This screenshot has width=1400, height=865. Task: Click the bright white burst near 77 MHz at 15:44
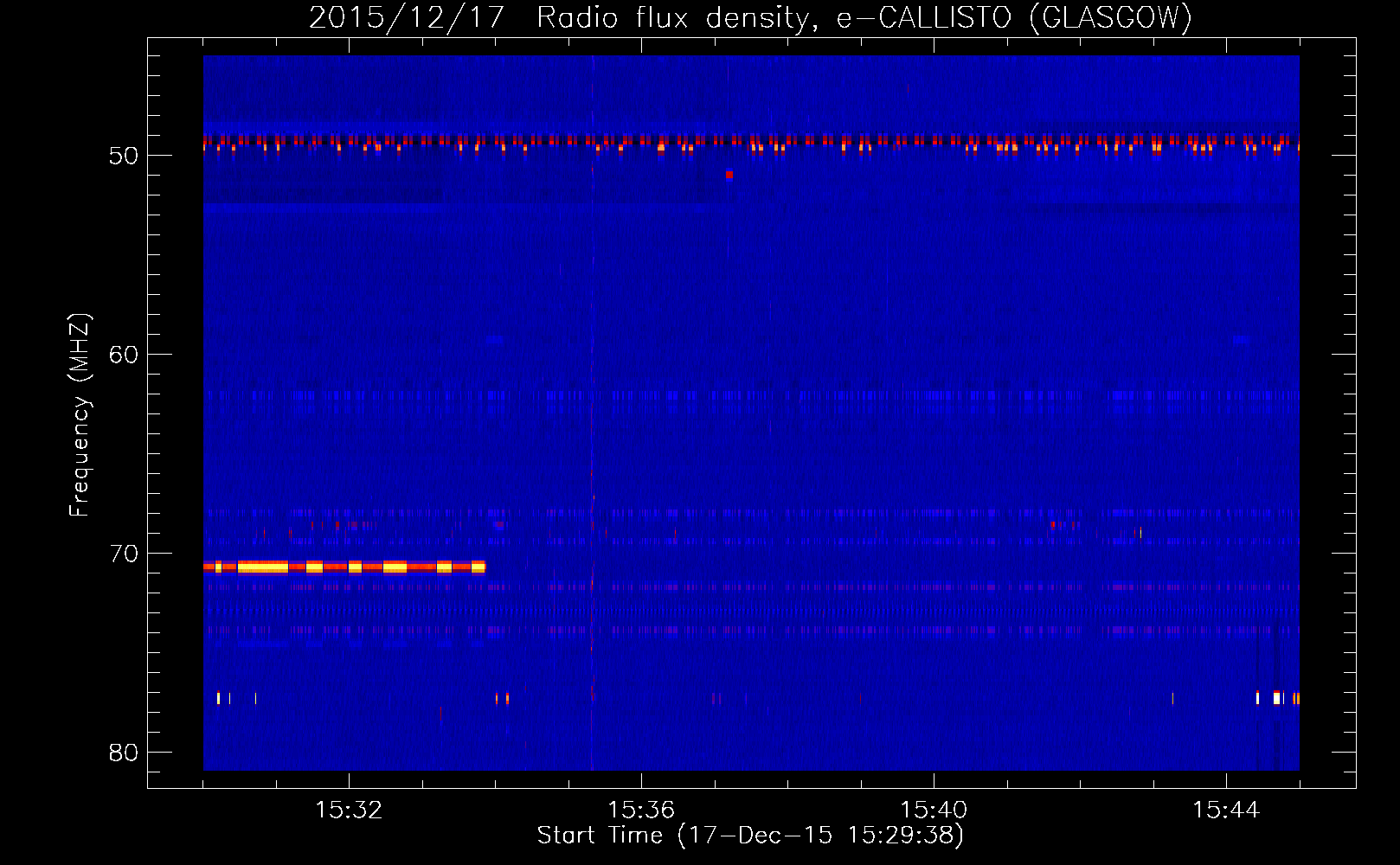[1276, 698]
